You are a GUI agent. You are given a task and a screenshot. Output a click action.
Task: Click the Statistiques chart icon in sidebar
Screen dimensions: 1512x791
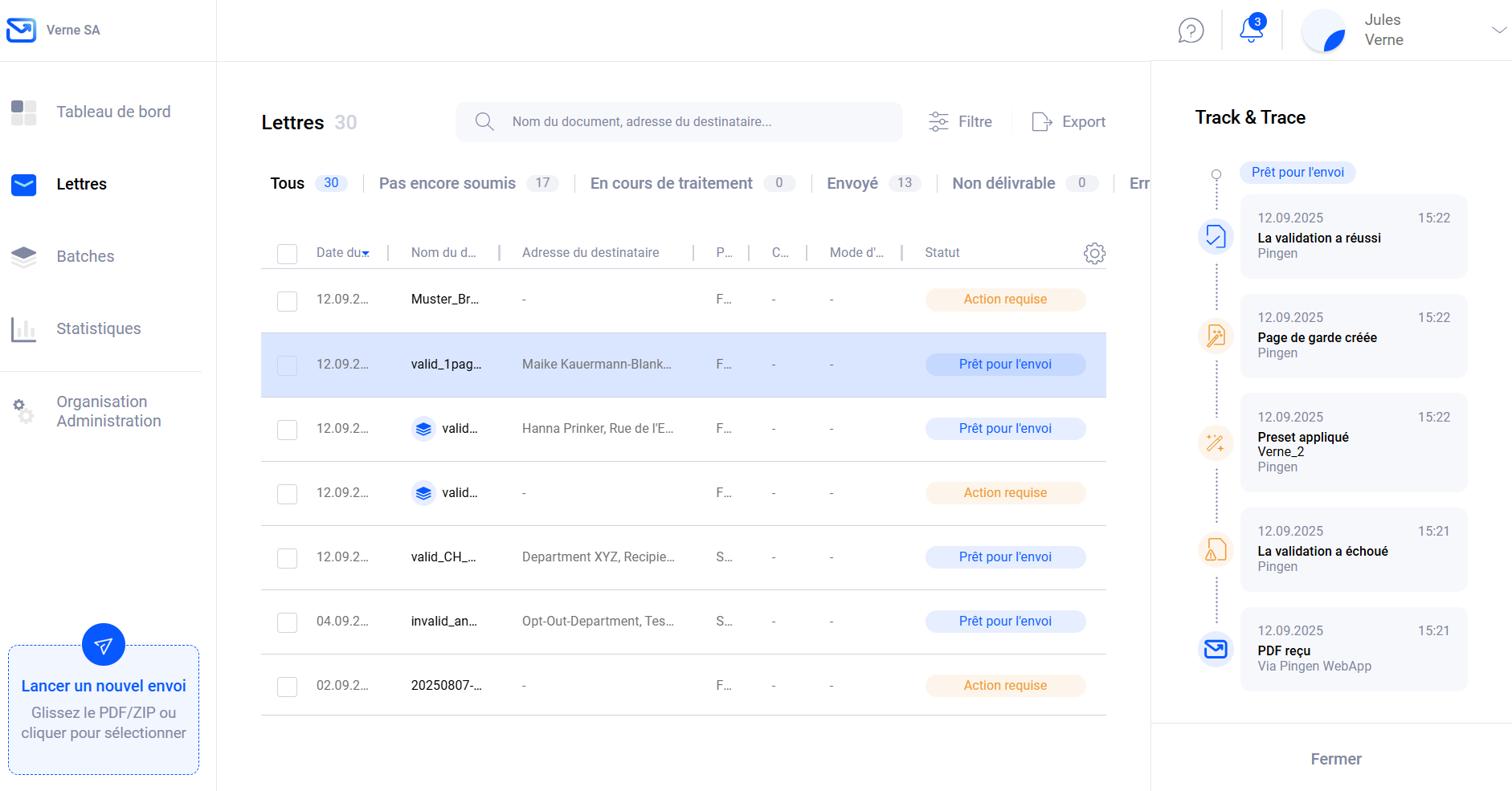click(x=24, y=329)
